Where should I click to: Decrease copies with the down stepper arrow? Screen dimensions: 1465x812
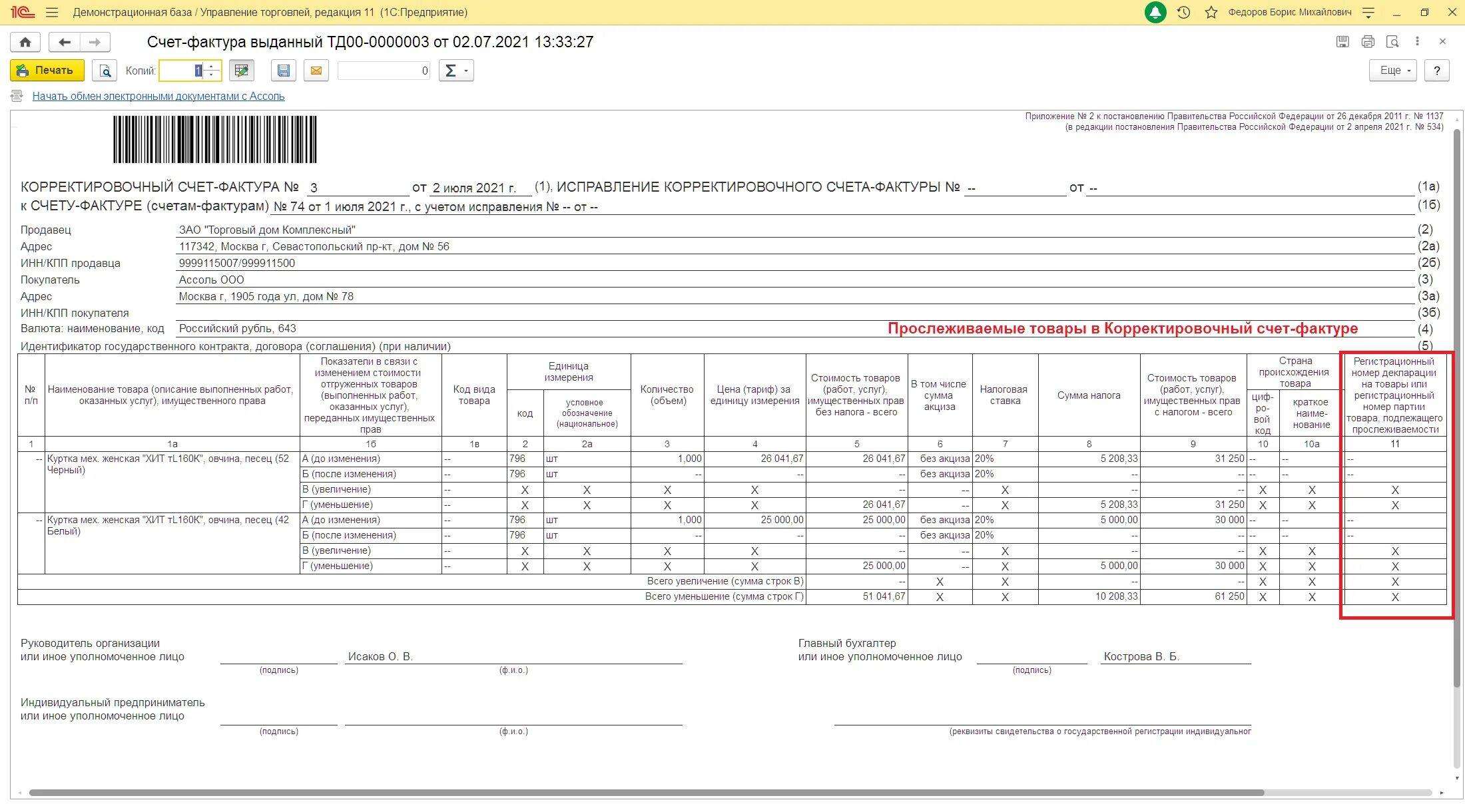click(x=212, y=75)
